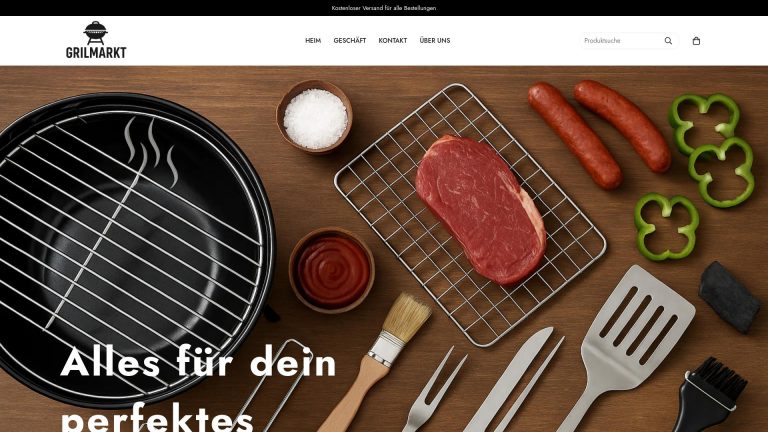Click the kettle grill logo icon
Image resolution: width=768 pixels, height=432 pixels.
[x=96, y=33]
